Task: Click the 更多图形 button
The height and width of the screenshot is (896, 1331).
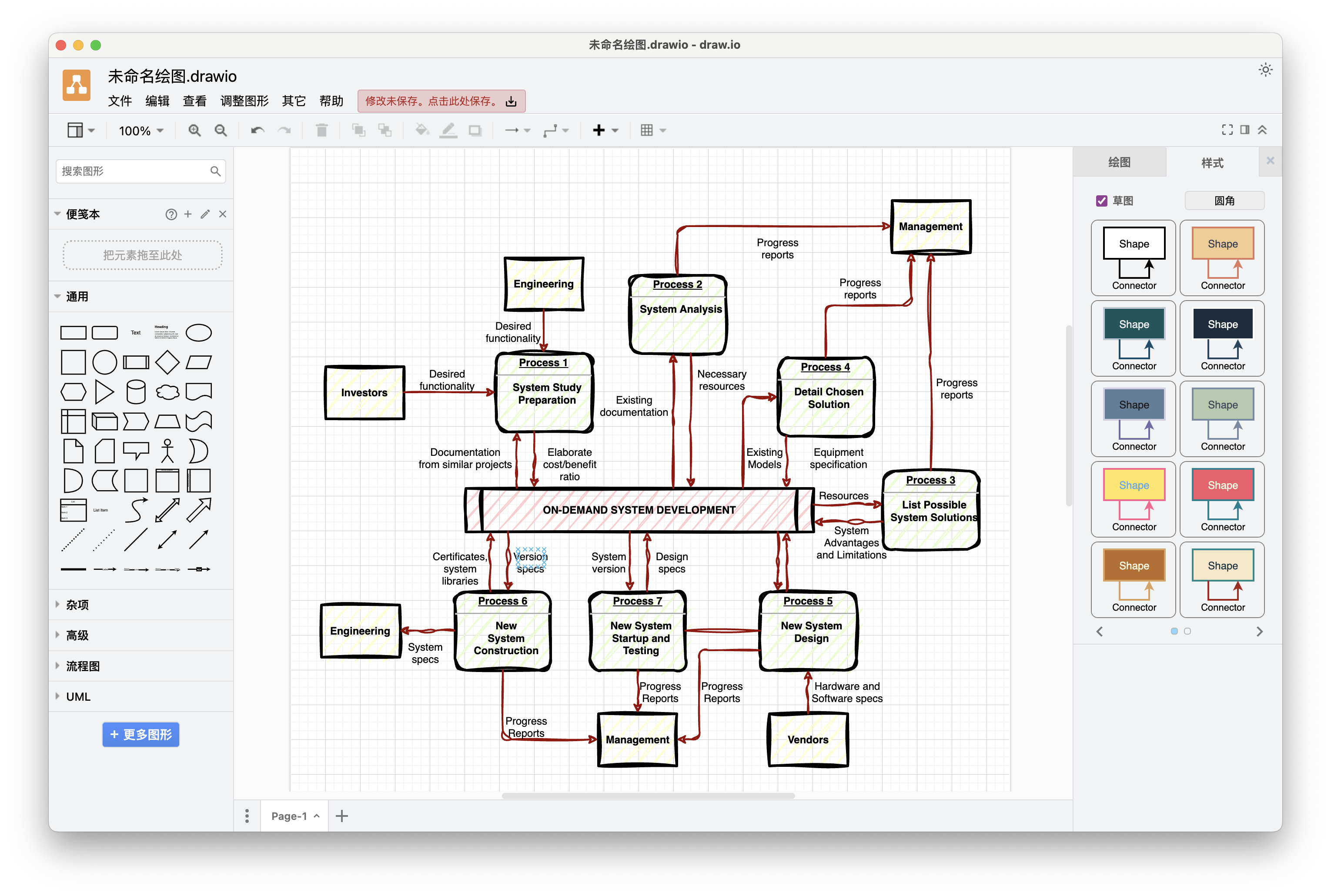Action: coord(140,734)
